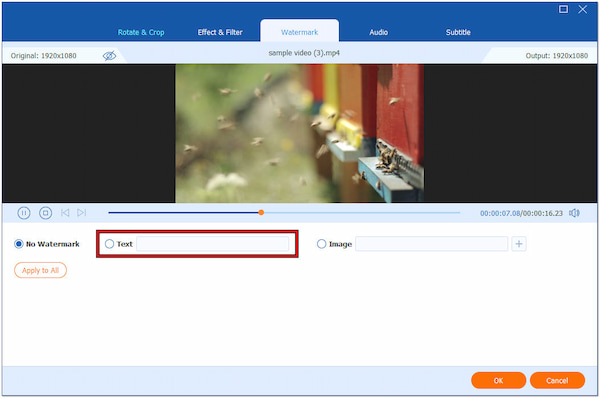The height and width of the screenshot is (398, 600).
Task: Stop the video playback
Action: coord(46,213)
